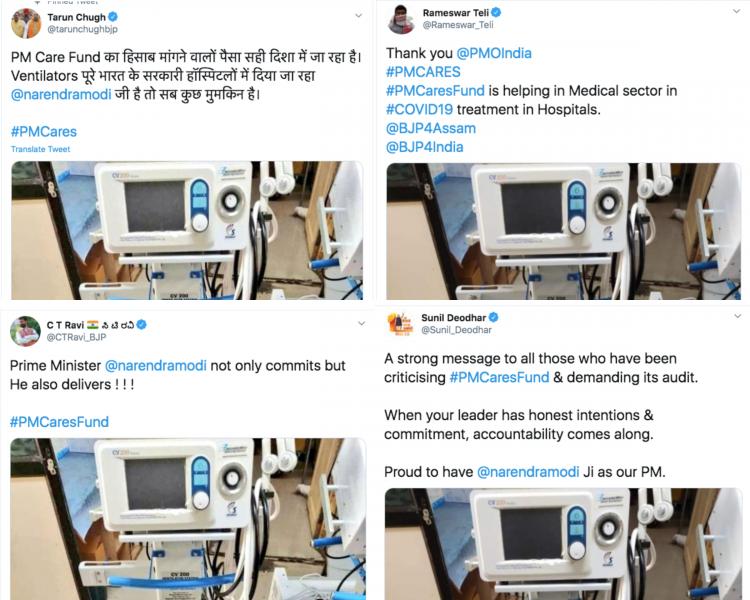Open the ventilator photo in Rameswar Teli's tweet
Viewport: 750px width, 600px height.
(563, 232)
